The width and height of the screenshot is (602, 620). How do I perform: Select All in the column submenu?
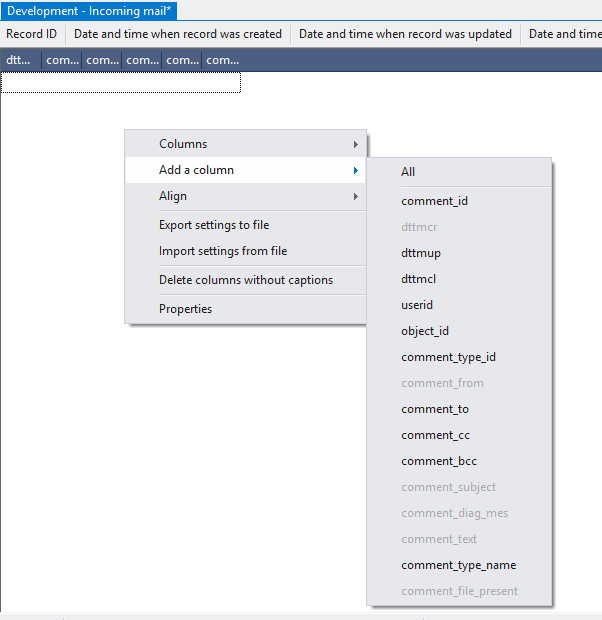coord(408,172)
